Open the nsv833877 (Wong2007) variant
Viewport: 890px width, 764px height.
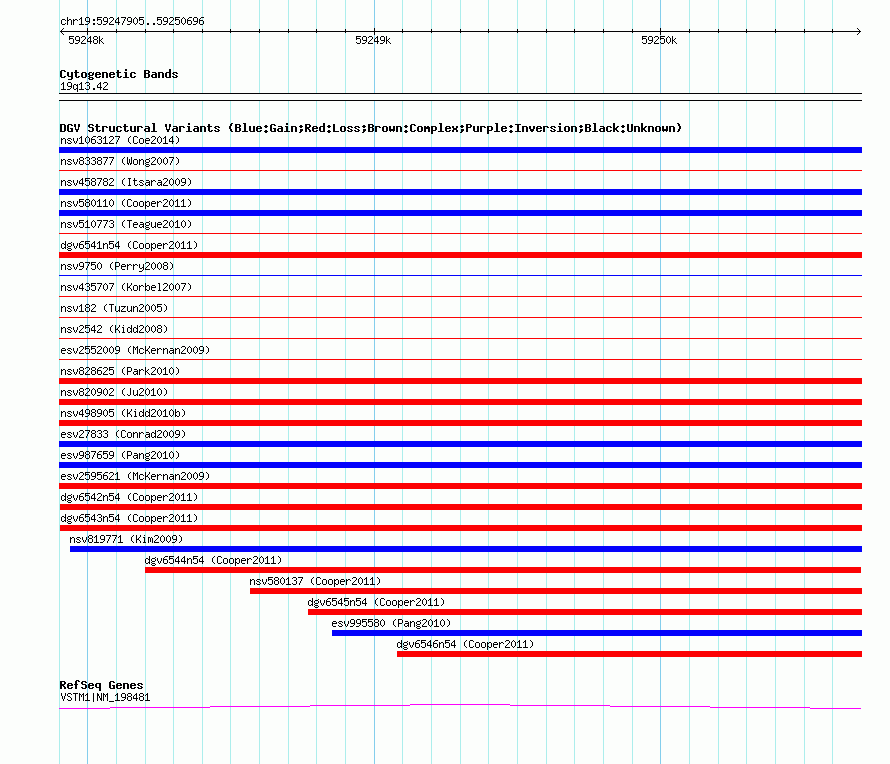coord(120,161)
